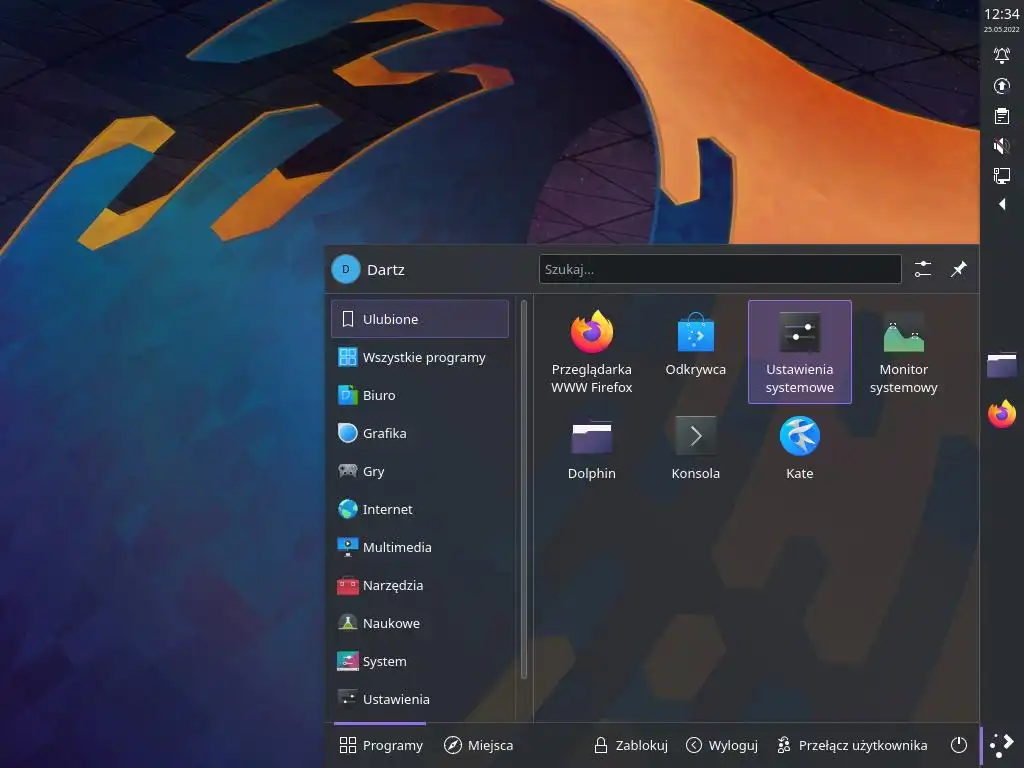Click the application launcher button
Viewport: 1024px width, 768px height.
[1001, 745]
